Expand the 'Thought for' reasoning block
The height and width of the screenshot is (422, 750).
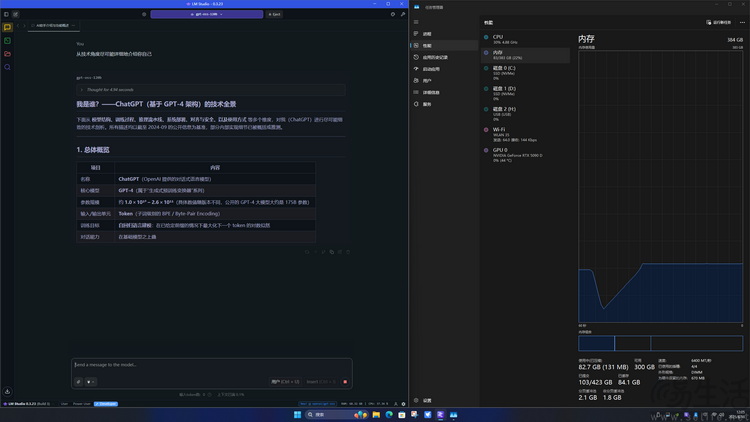tap(210, 89)
